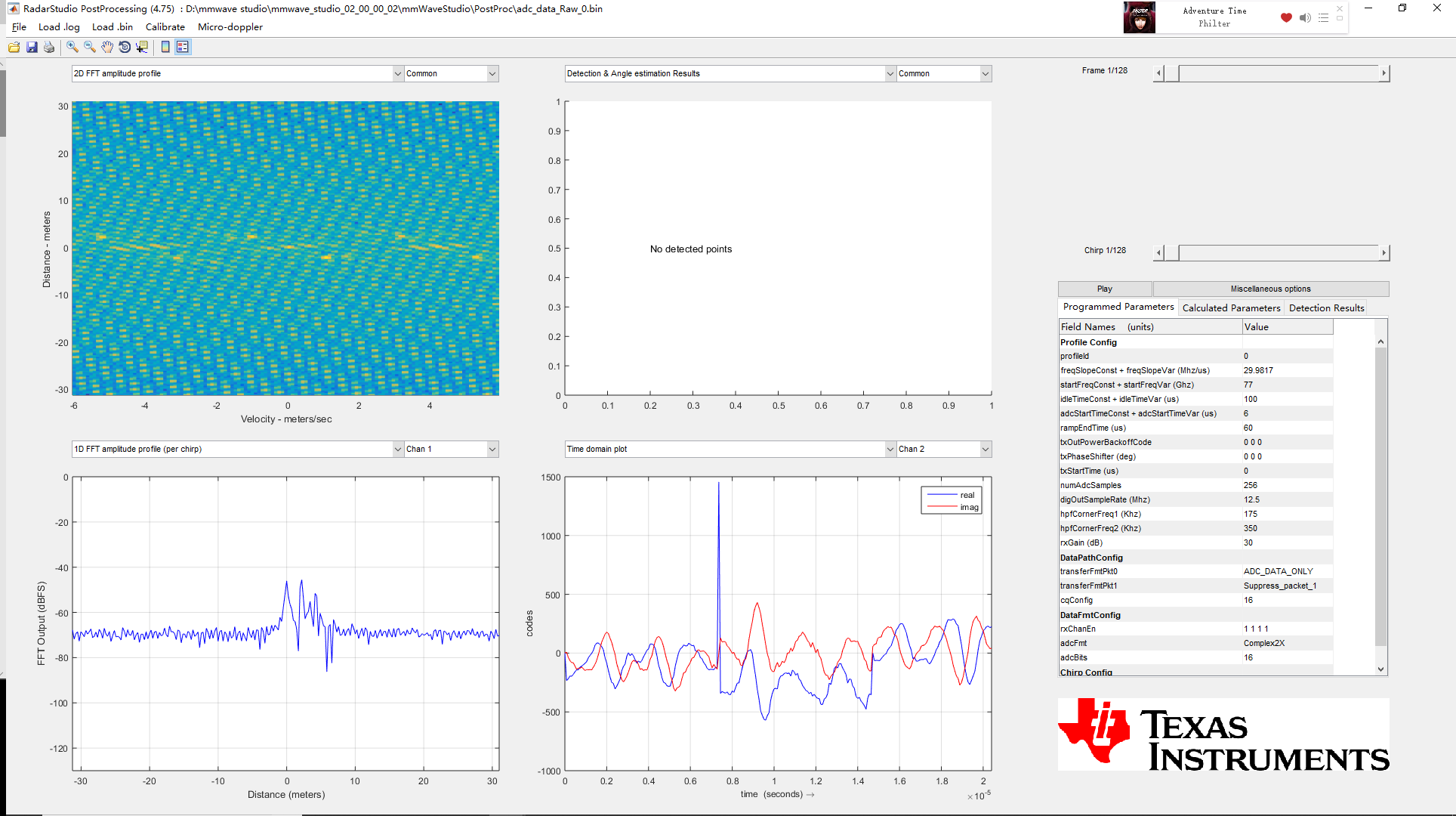This screenshot has width=1456, height=816.
Task: Toggle the Insert Legend button
Action: pos(183,47)
